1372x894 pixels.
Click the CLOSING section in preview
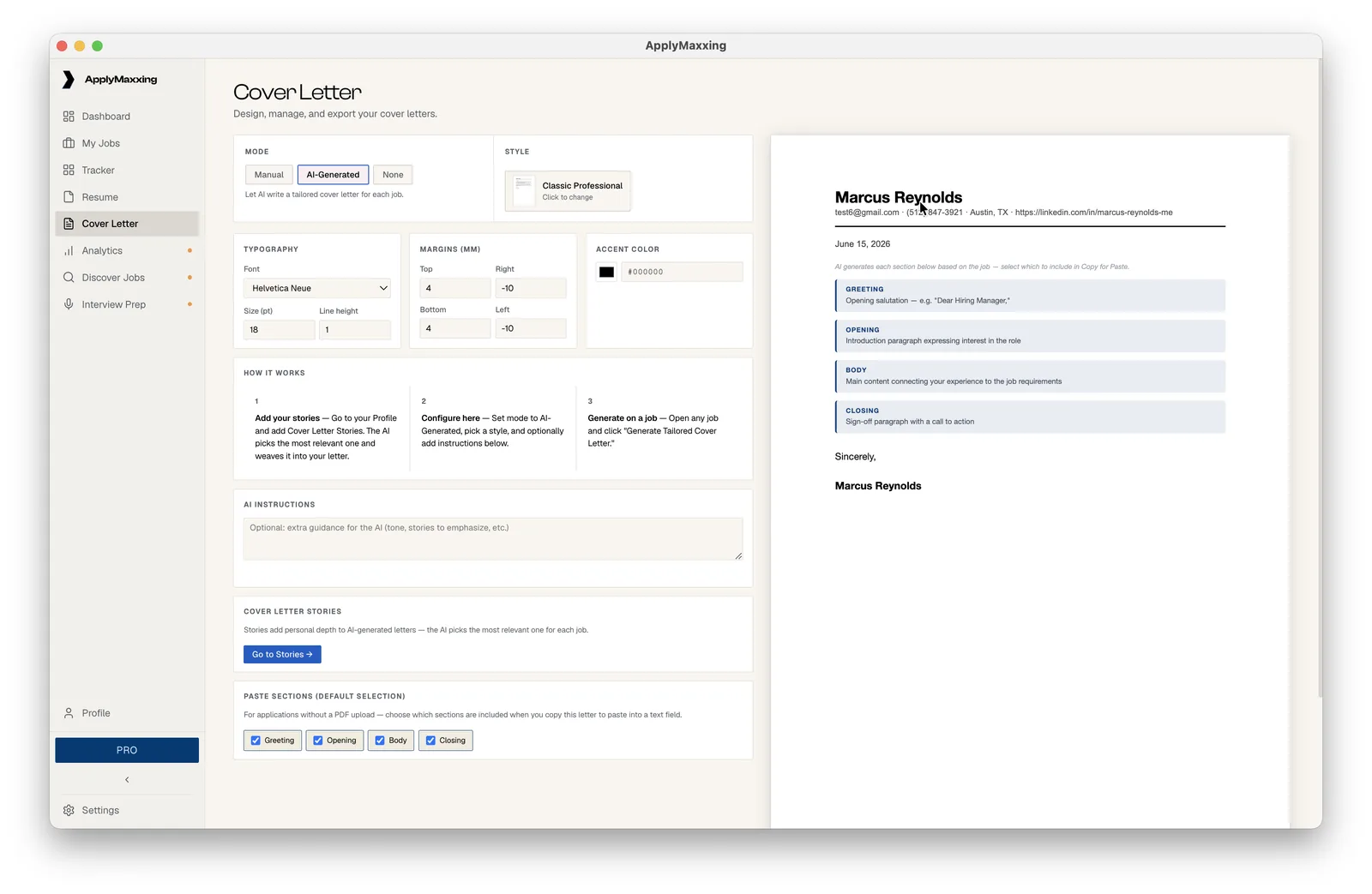coord(1030,417)
